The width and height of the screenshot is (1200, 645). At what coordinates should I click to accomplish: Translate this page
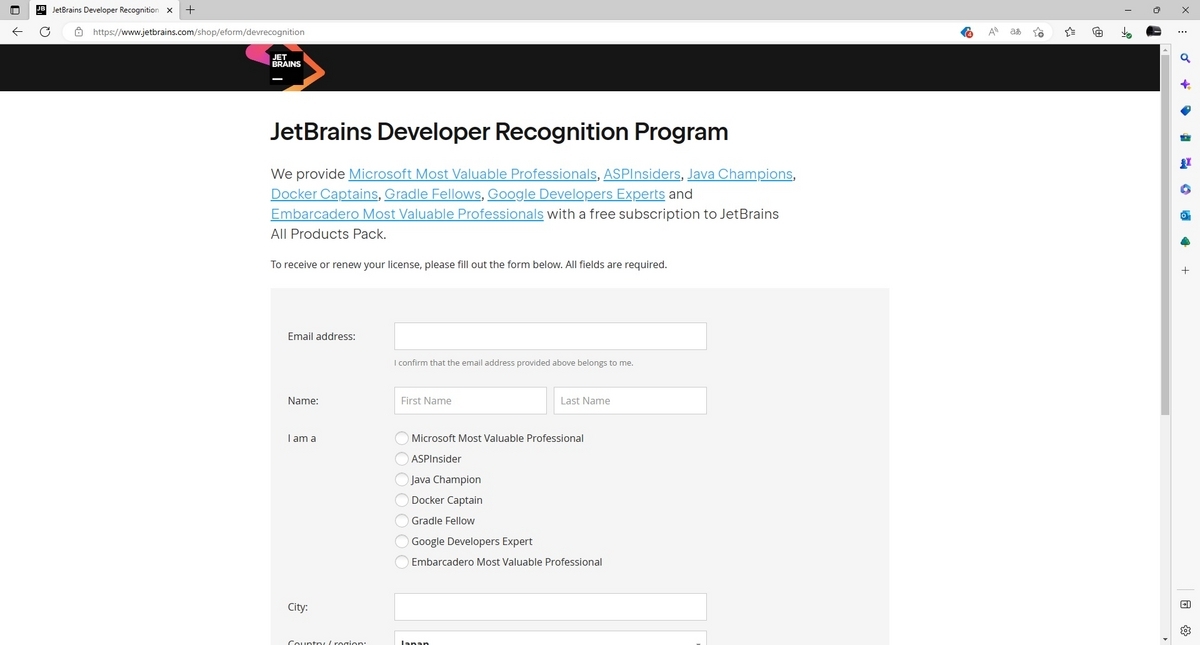tap(1015, 32)
